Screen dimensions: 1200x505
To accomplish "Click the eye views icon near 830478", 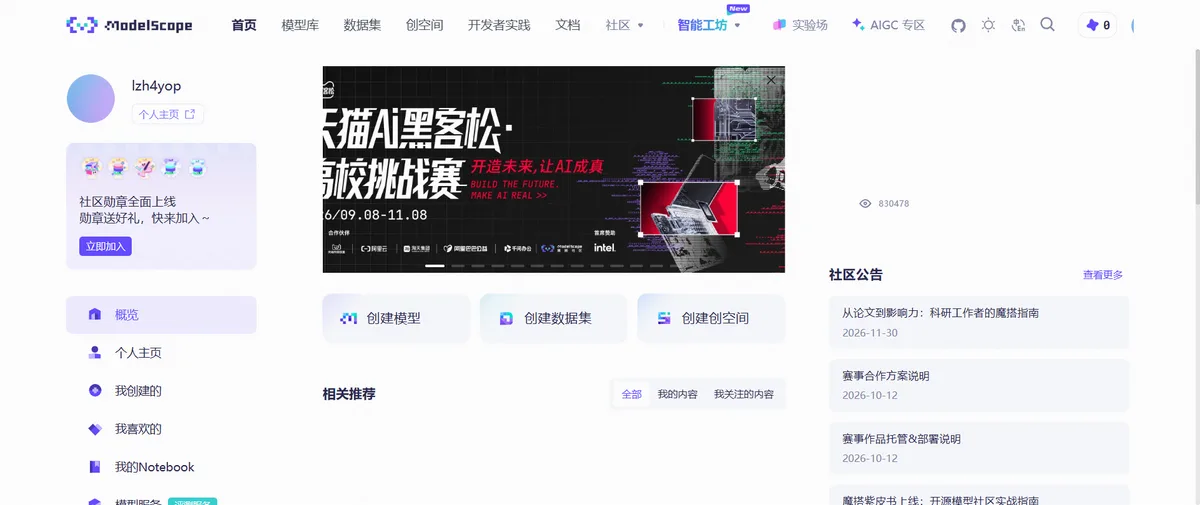I will click(x=865, y=203).
